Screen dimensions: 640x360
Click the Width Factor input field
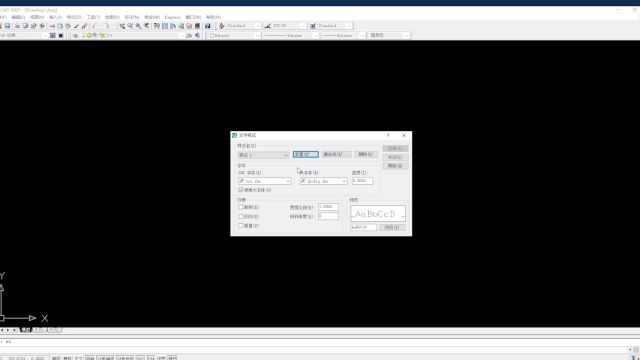tap(329, 207)
